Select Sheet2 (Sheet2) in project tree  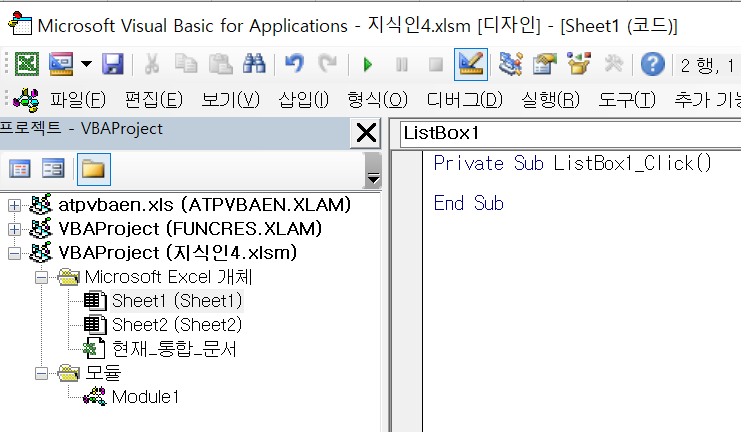click(x=177, y=325)
